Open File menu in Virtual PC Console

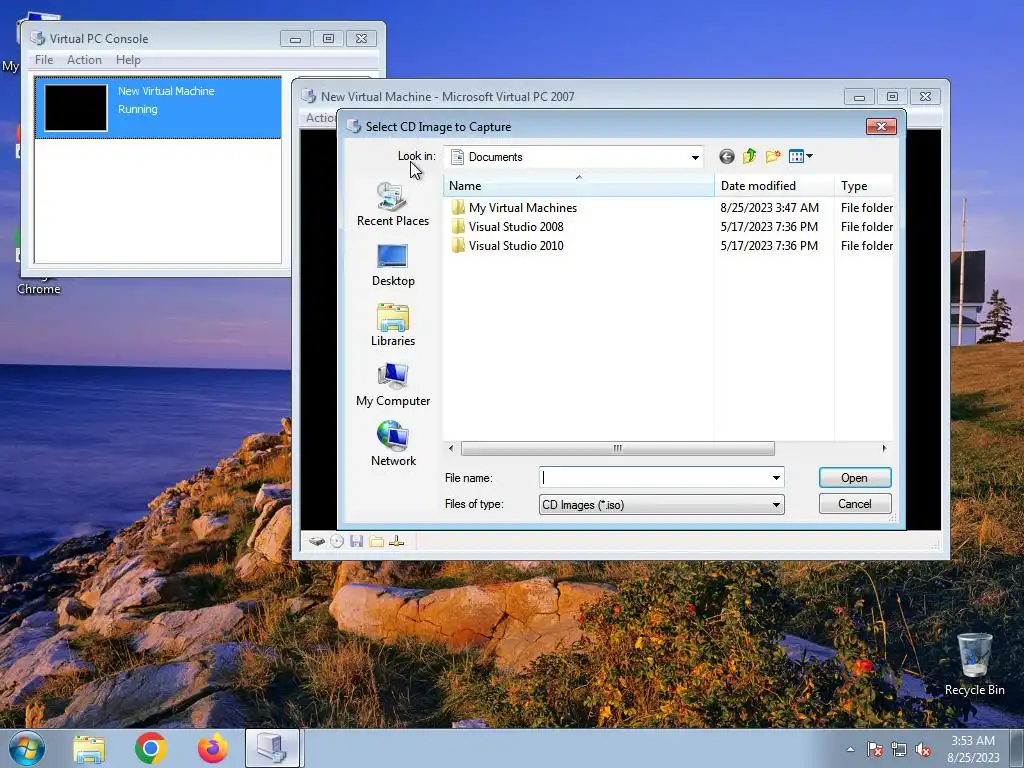44,60
